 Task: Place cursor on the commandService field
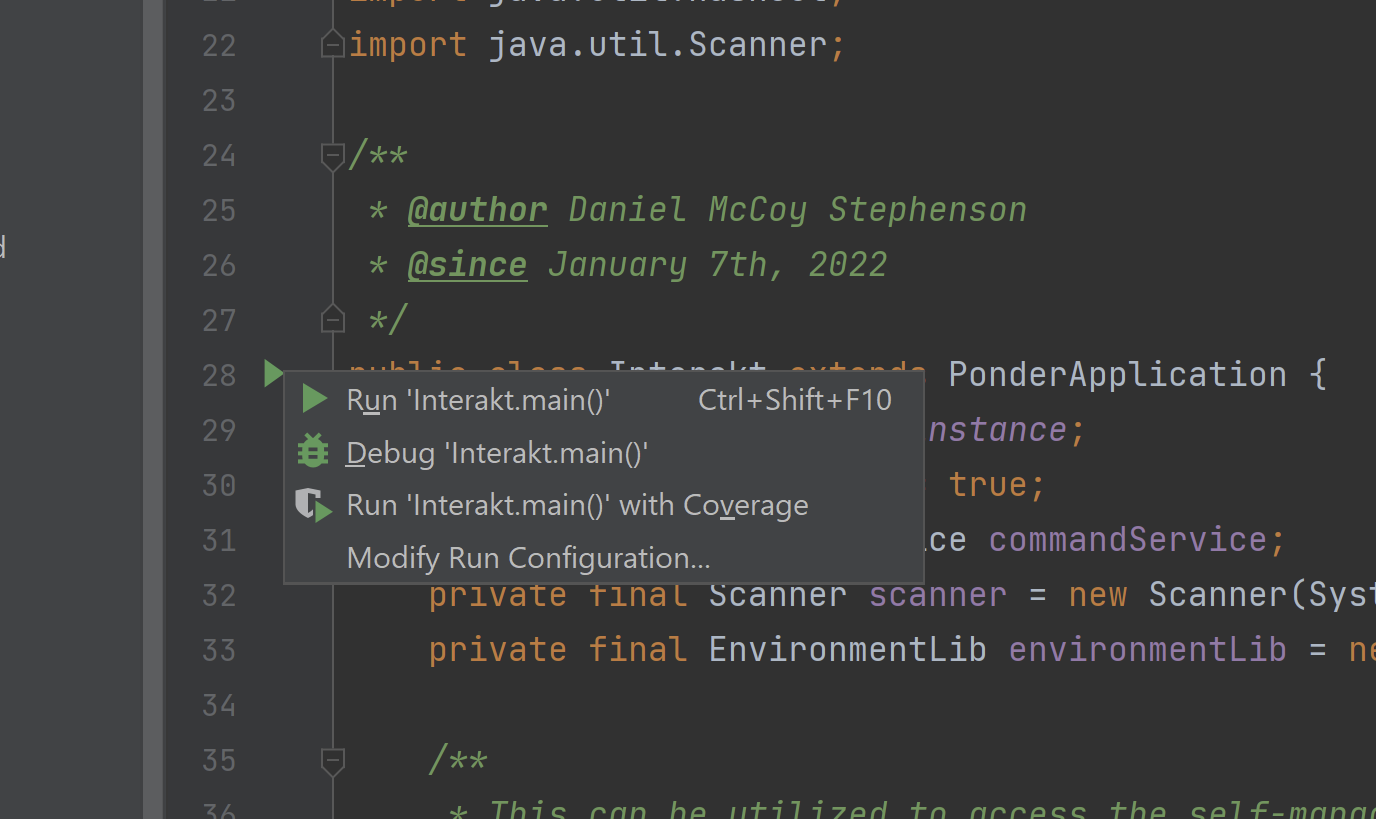(x=1127, y=540)
